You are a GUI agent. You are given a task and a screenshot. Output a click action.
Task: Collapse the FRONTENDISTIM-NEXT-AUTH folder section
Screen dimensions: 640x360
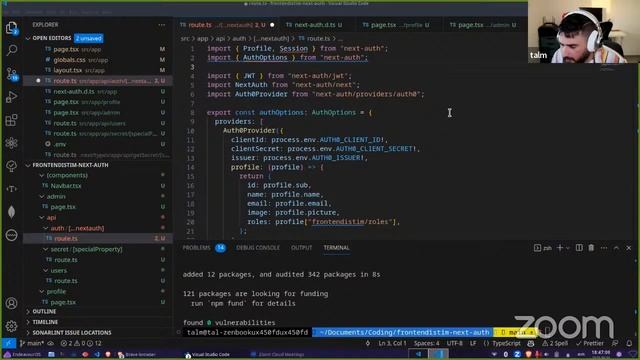[x=70, y=165]
